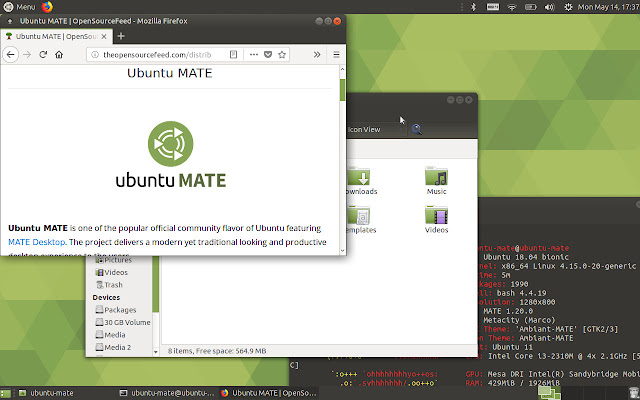Open Trash in the sidebar
Viewport: 640px width, 400px height.
coord(109,285)
